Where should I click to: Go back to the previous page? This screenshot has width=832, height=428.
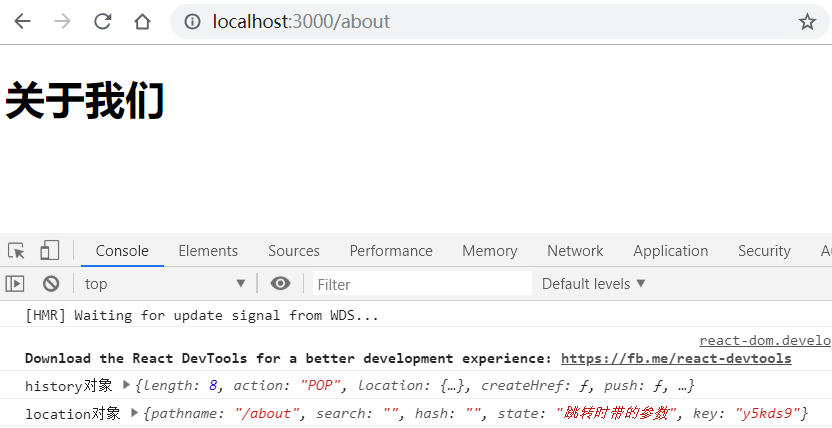(x=22, y=21)
